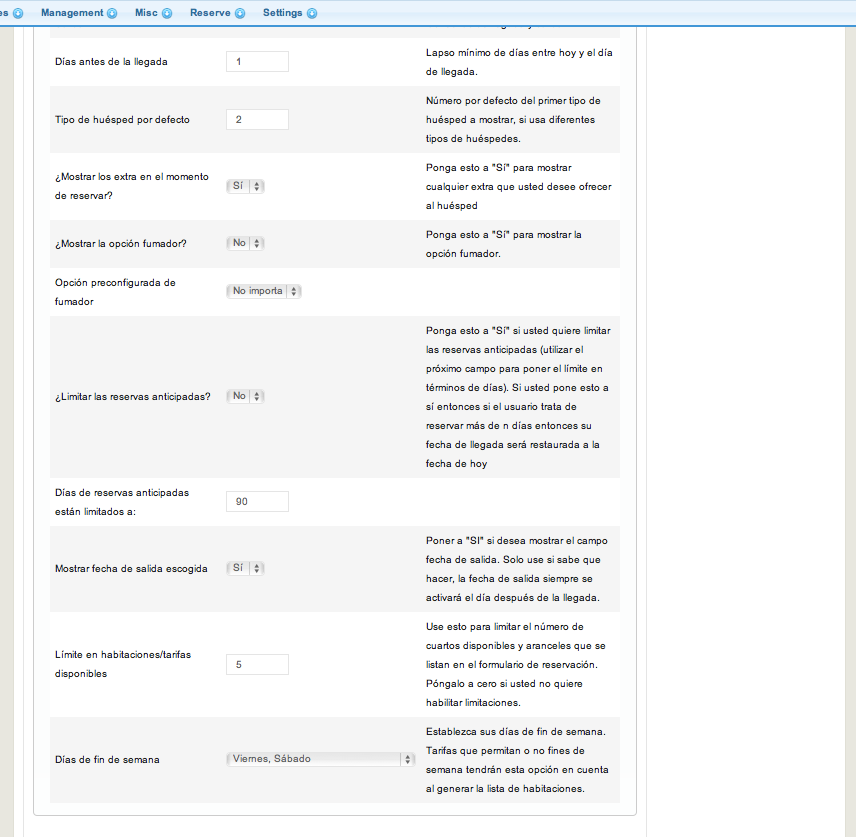
Task: Open the Management menu
Action: click(79, 13)
